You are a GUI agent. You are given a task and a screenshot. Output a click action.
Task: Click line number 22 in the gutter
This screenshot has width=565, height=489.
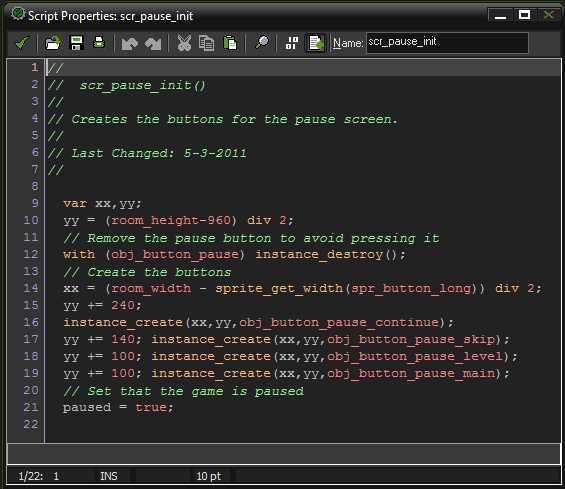coord(31,424)
